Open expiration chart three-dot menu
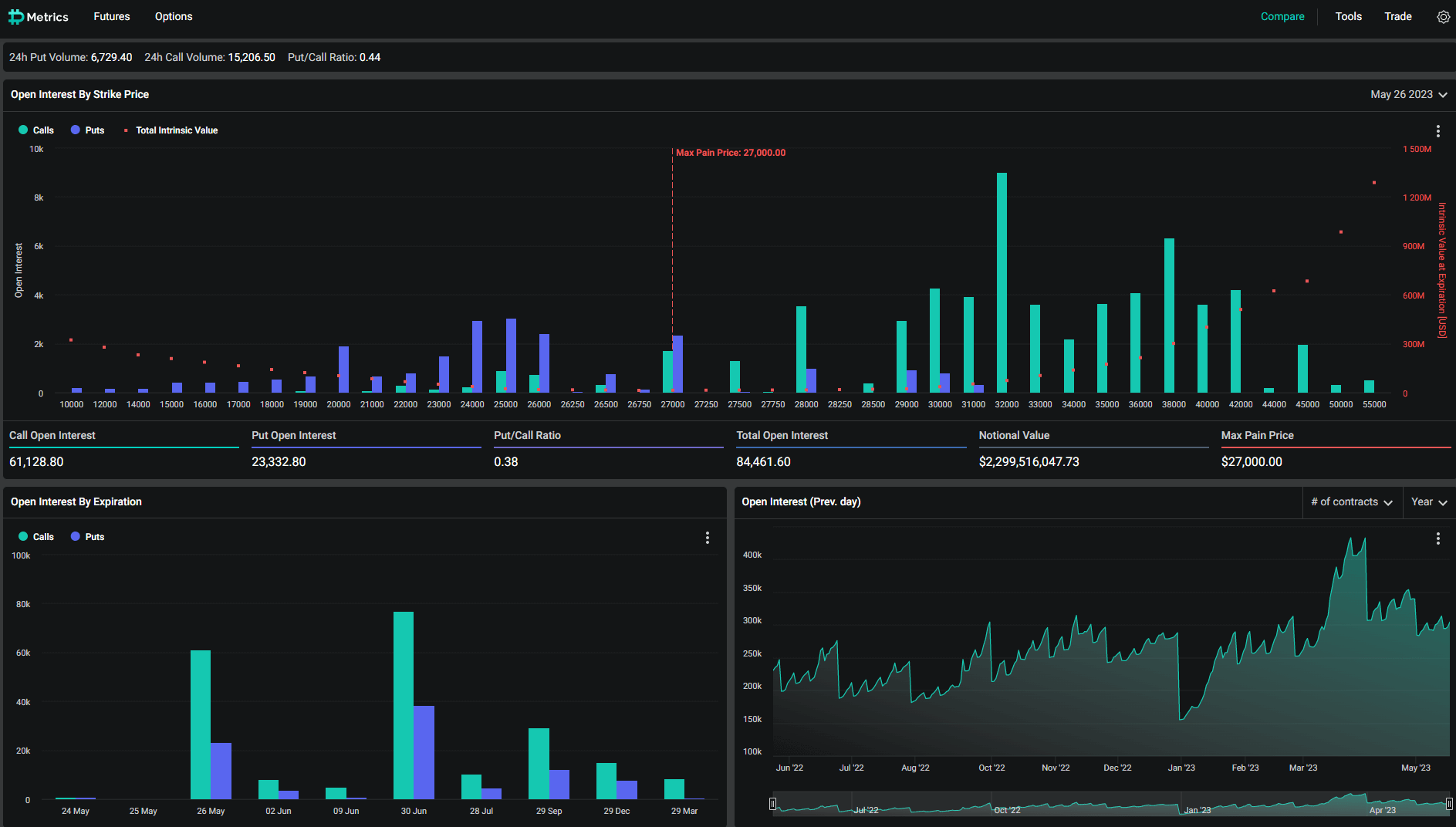This screenshot has height=827, width=1456. [x=707, y=538]
